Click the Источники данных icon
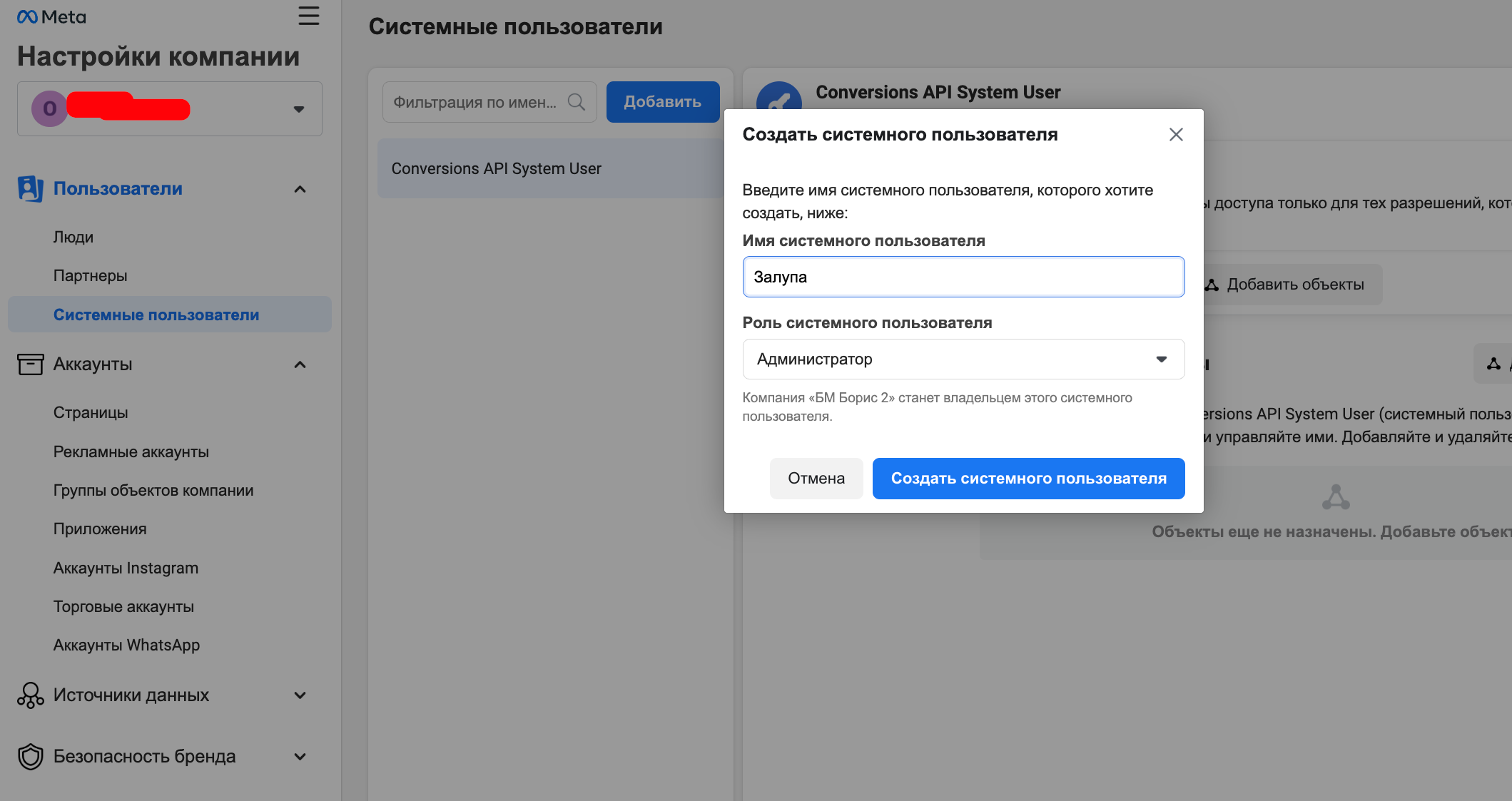 click(30, 695)
